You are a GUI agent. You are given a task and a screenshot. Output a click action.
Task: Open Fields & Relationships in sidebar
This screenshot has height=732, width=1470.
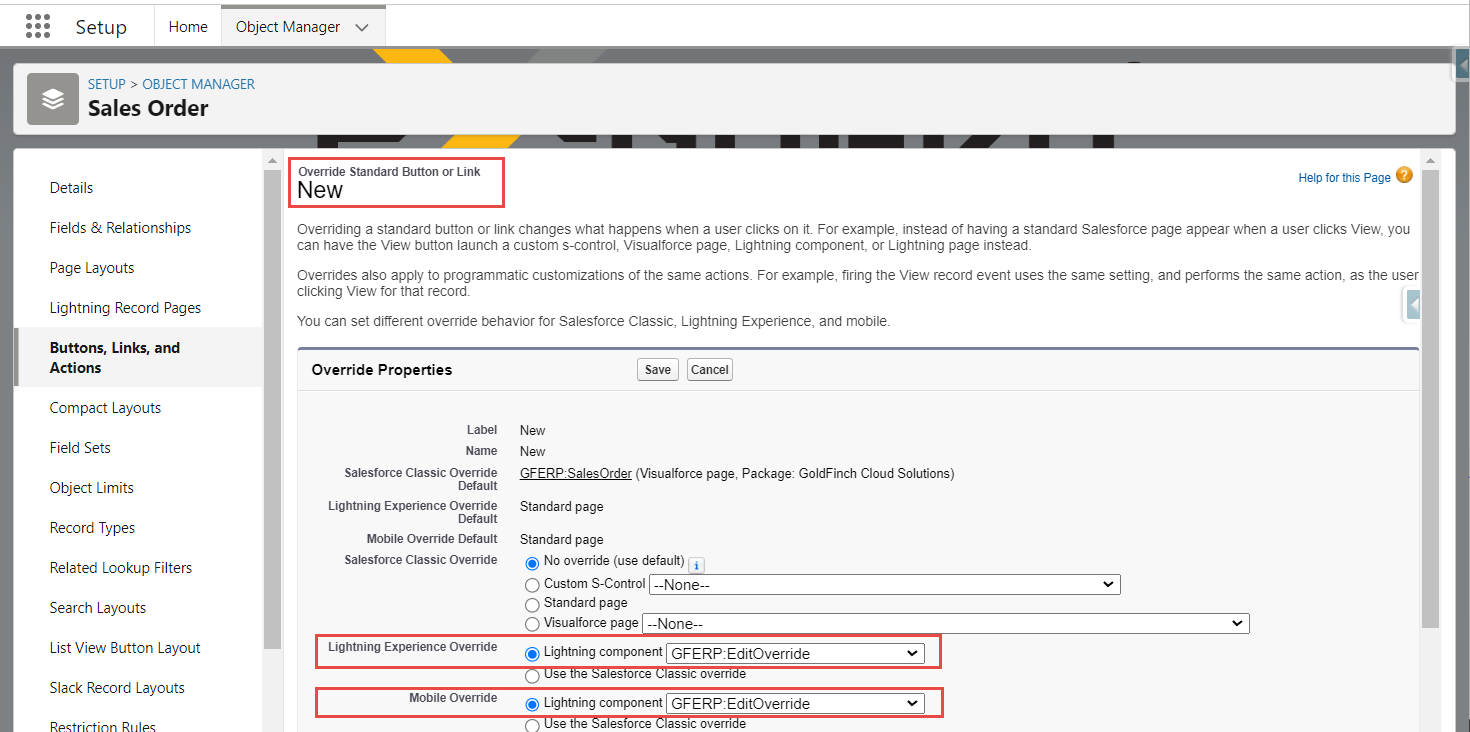click(120, 228)
